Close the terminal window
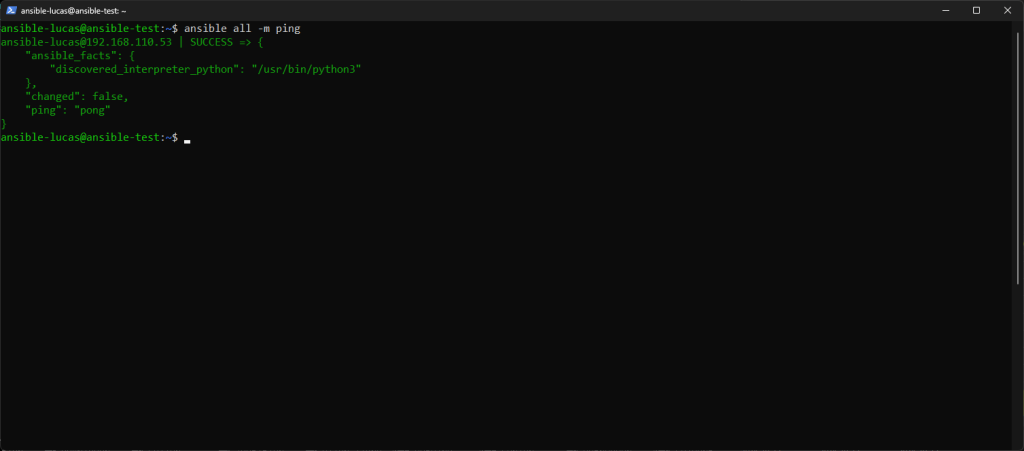1024x451 pixels. pos(1008,9)
